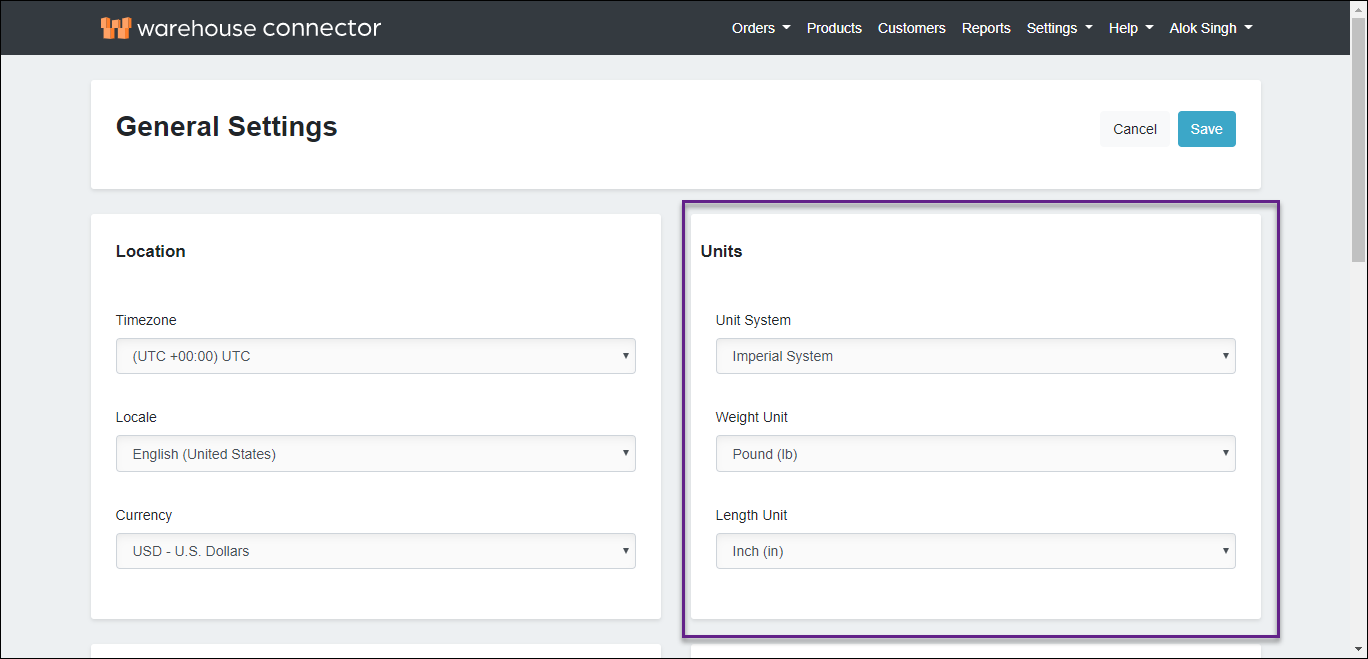Viewport: 1368px width, 659px height.
Task: Open the Alok Singh user menu
Action: (1210, 28)
